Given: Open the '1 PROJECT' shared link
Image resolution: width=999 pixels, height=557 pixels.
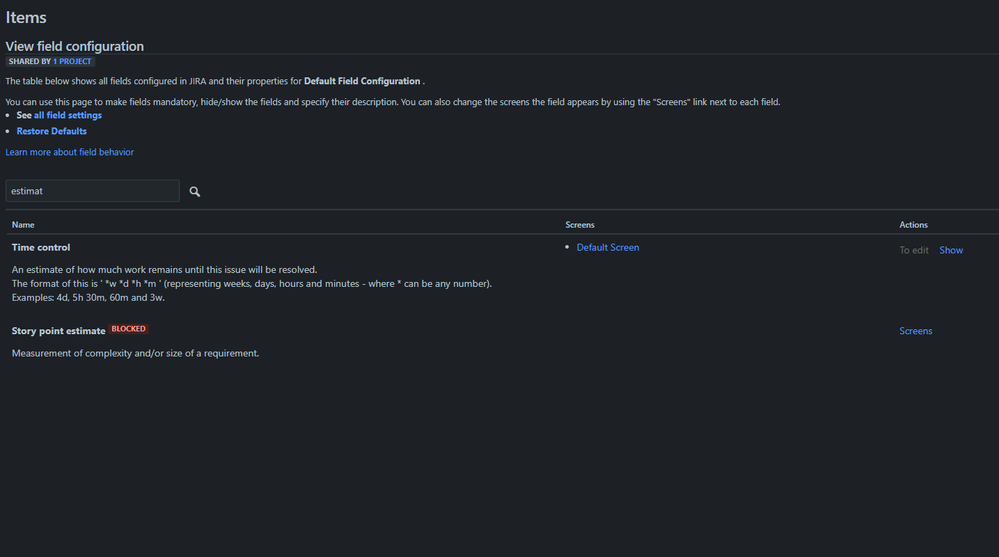Looking at the screenshot, I should (72, 61).
